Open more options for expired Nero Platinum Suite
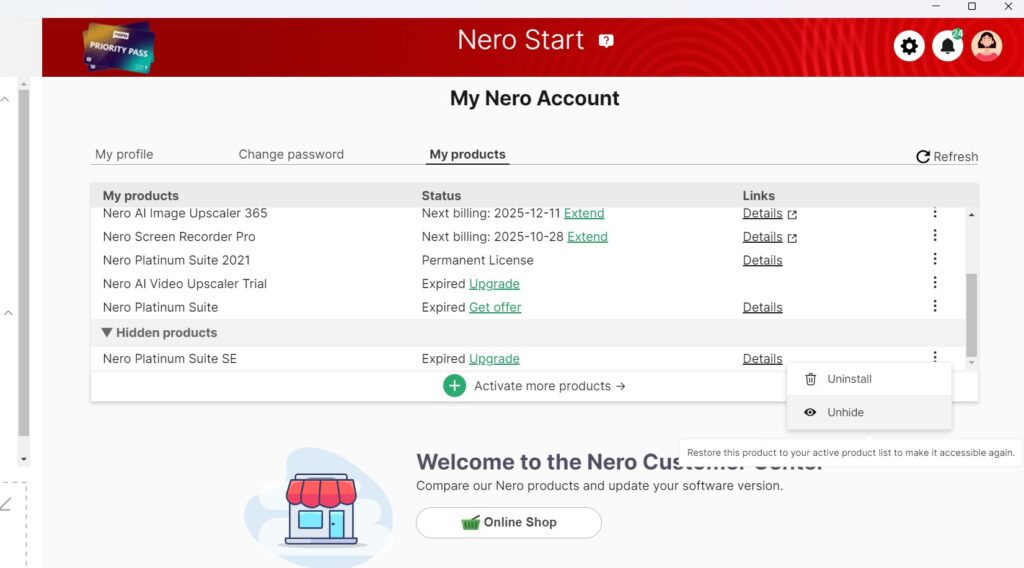The width and height of the screenshot is (1024, 568). (935, 306)
